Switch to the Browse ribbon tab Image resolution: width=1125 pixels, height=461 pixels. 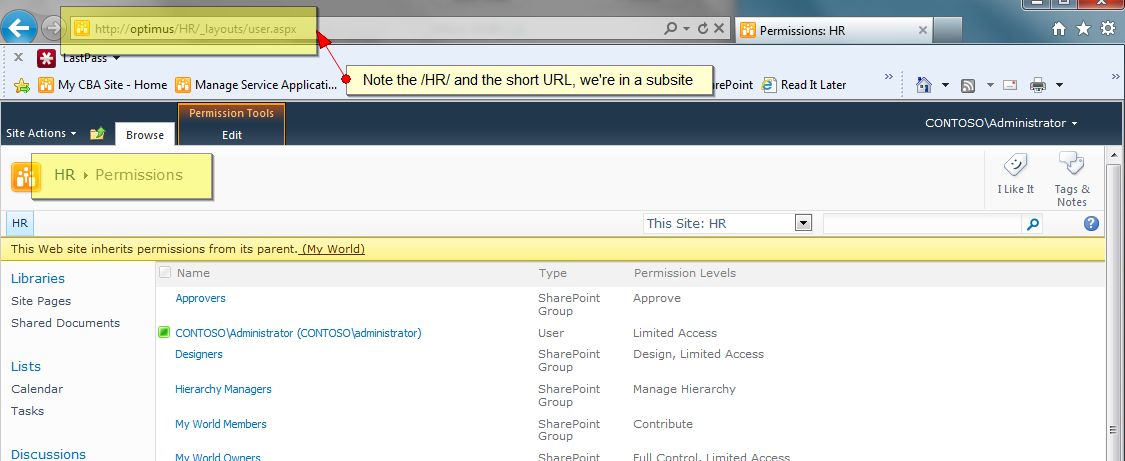145,135
